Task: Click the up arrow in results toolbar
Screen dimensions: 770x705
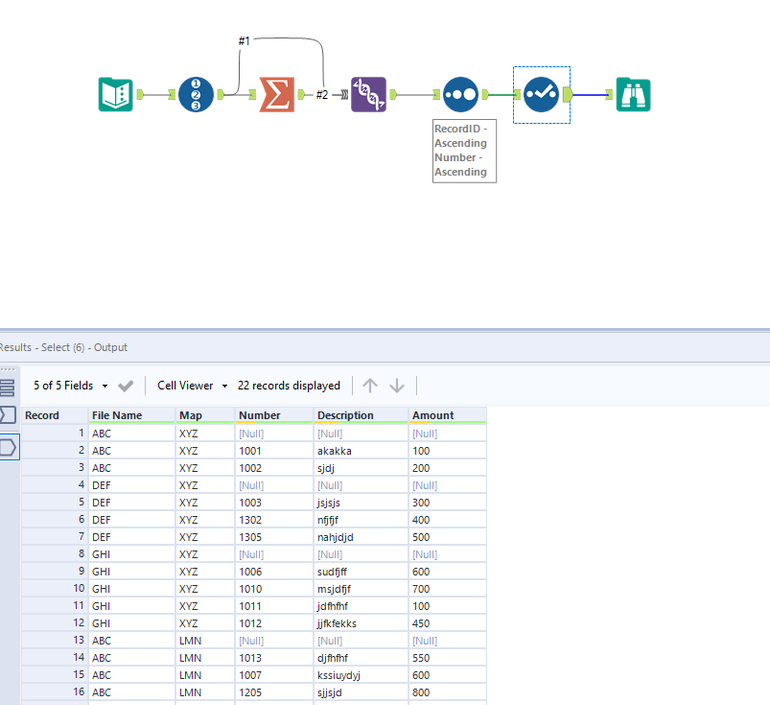Action: tap(370, 386)
